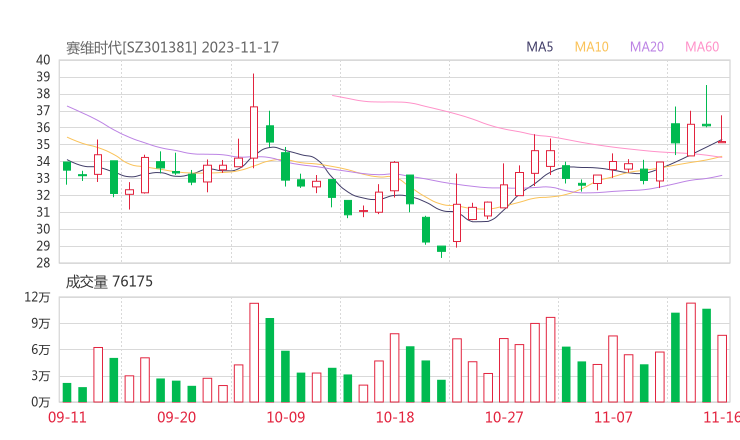Click the MA5 legend label
Image resolution: width=740 pixels, height=440 pixels.
(x=539, y=47)
